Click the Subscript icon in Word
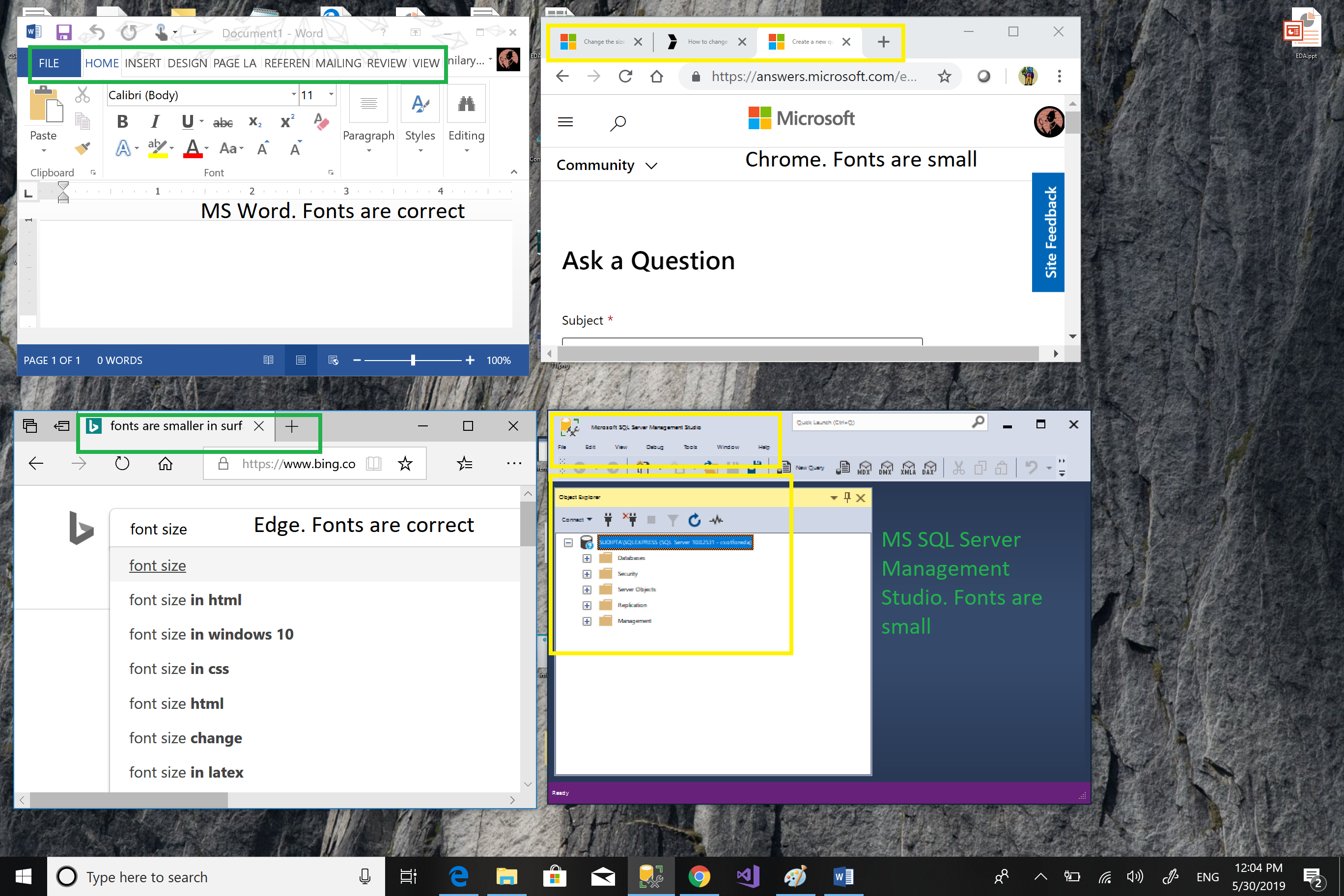 [255, 122]
